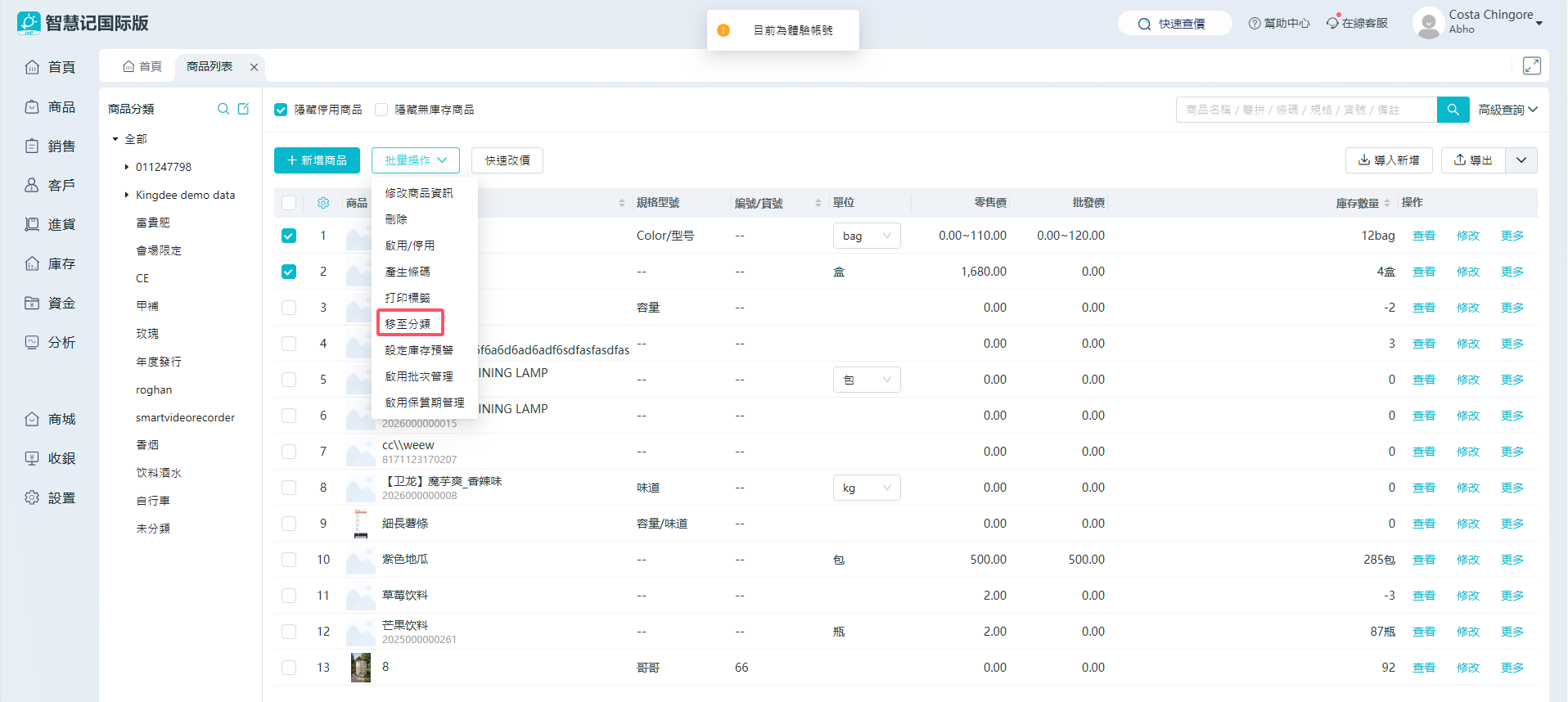The height and width of the screenshot is (702, 1568).
Task: Open 庫存 in the left sidebar
Action: click(51, 263)
